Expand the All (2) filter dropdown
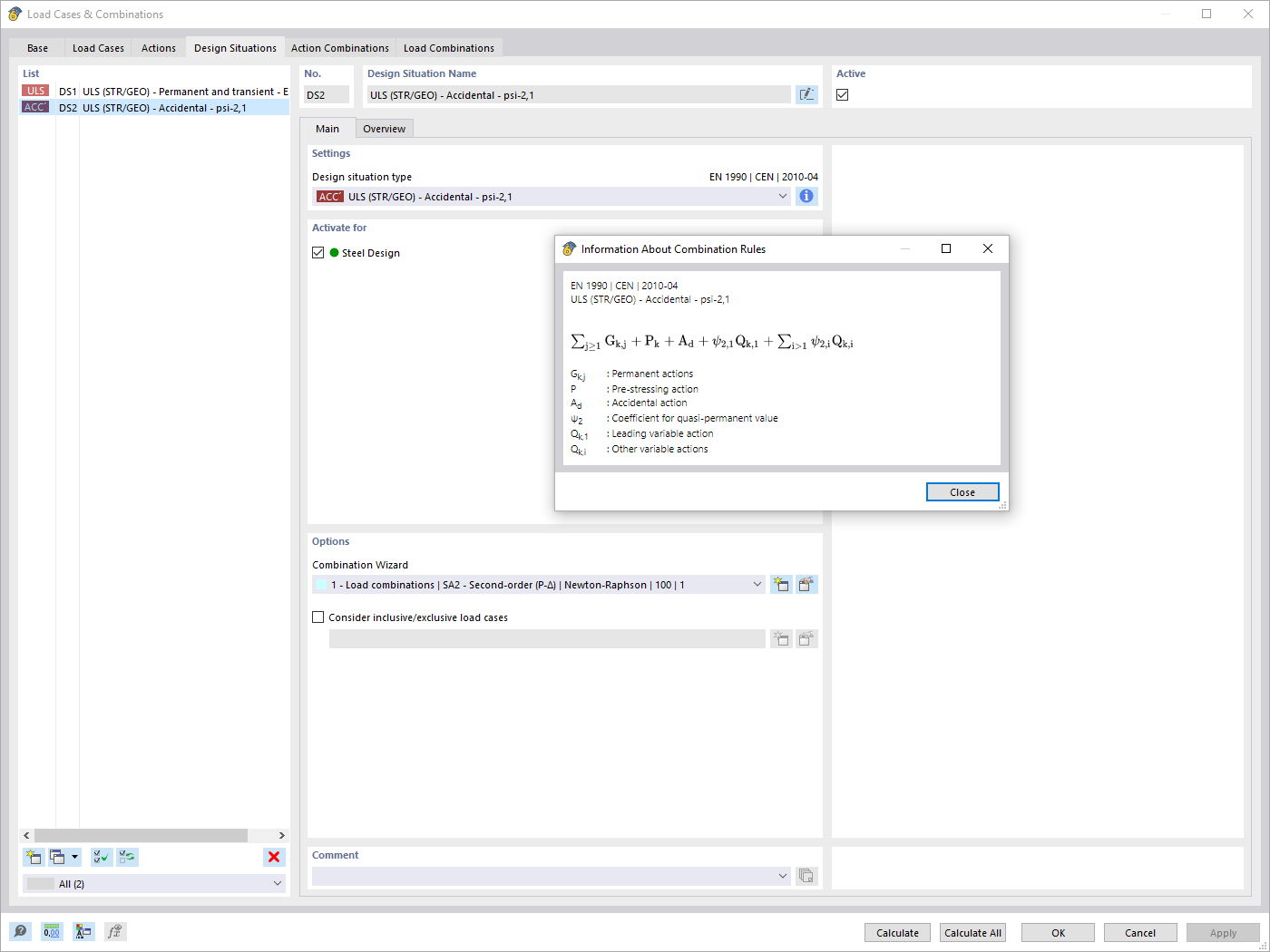This screenshot has width=1270, height=952. coord(279,882)
